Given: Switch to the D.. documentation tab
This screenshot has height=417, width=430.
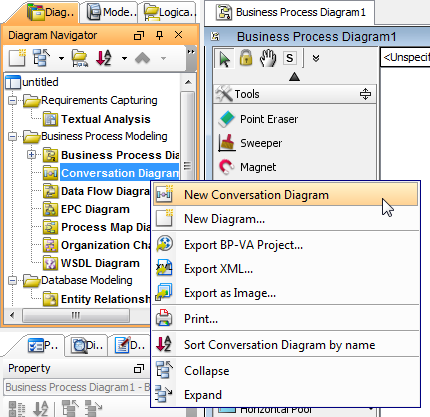Looking at the screenshot, I should point(130,346).
